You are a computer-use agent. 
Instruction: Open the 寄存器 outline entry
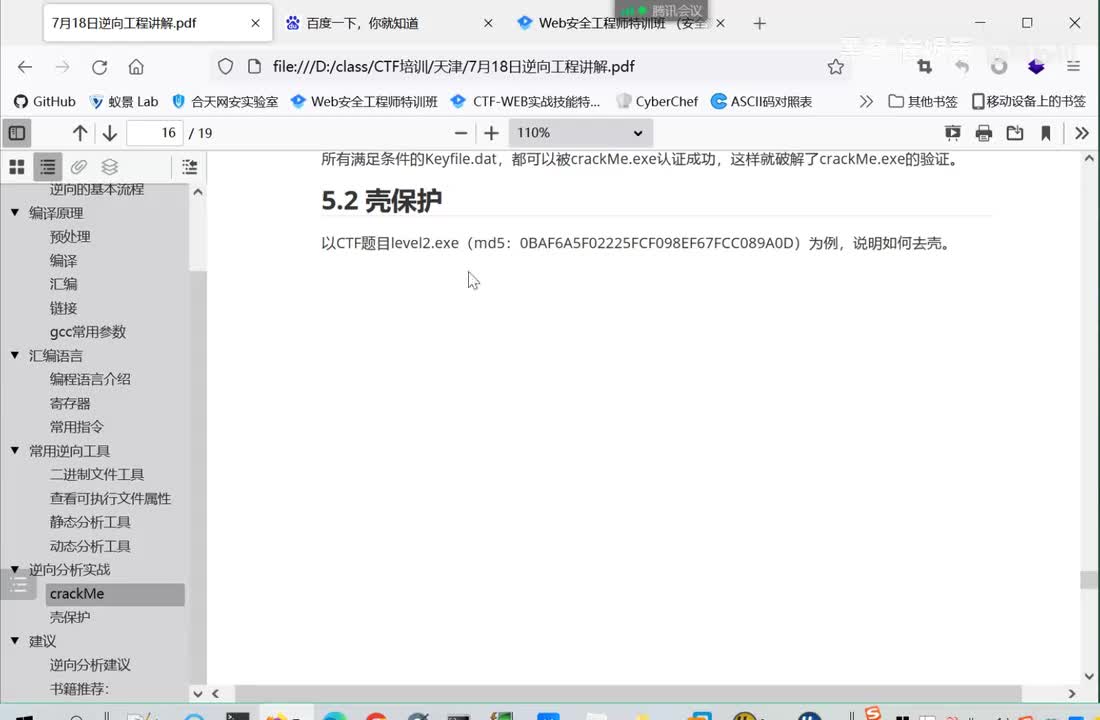coord(70,403)
